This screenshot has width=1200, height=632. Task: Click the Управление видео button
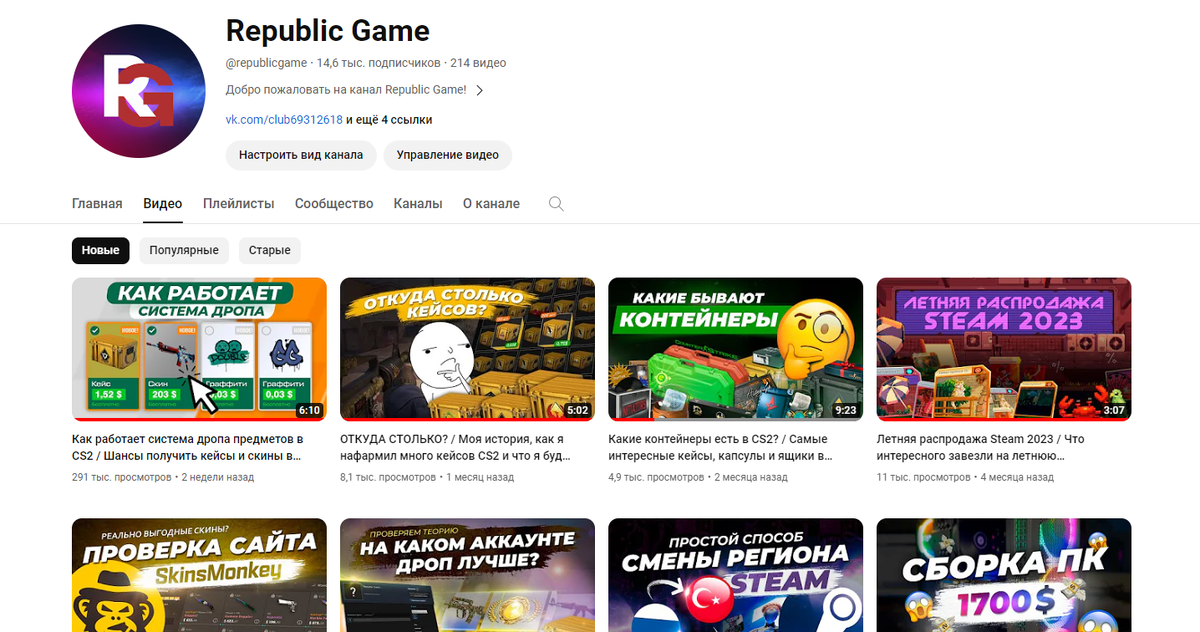point(448,155)
